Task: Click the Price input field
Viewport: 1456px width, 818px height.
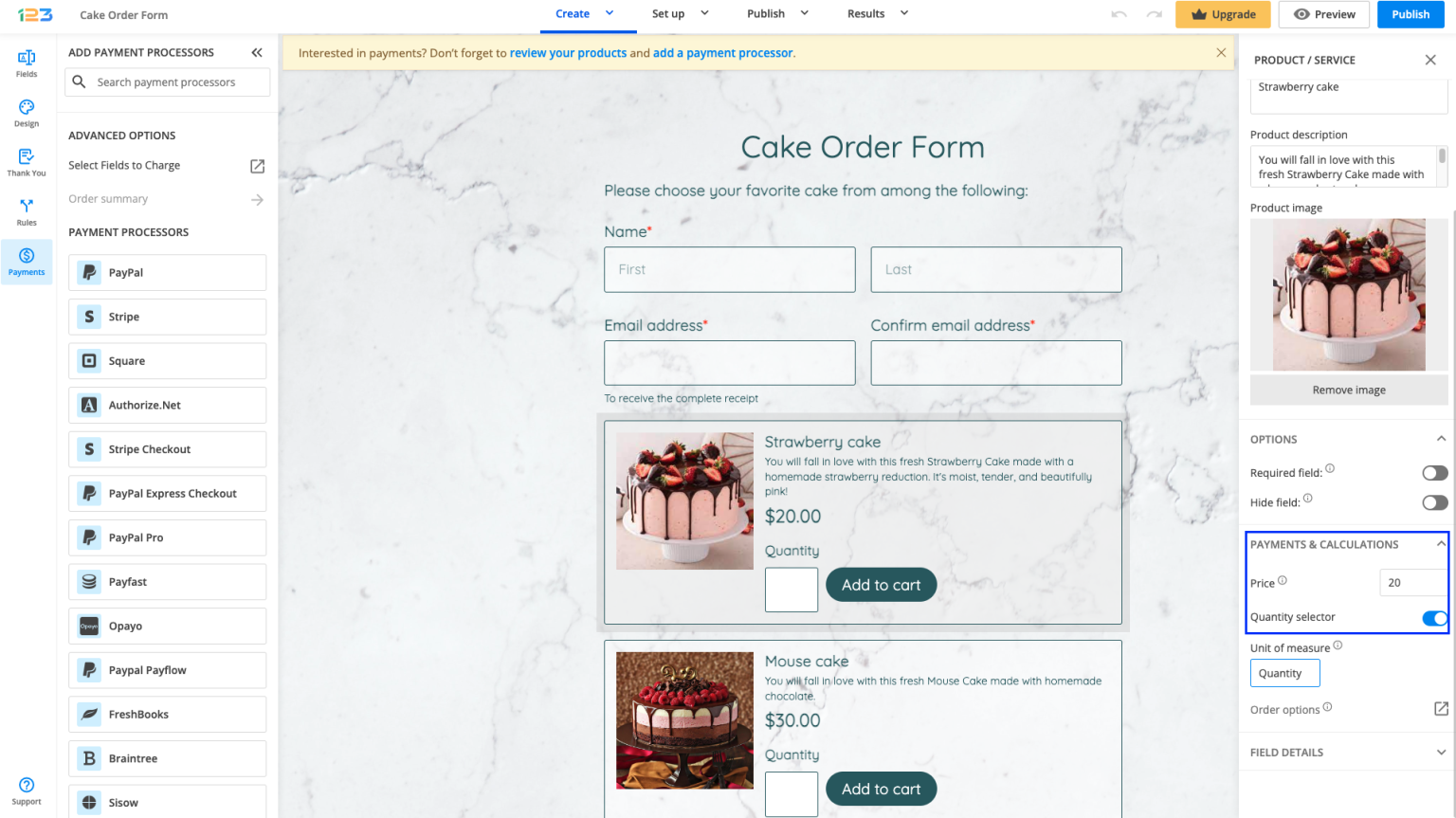Action: [x=1412, y=583]
